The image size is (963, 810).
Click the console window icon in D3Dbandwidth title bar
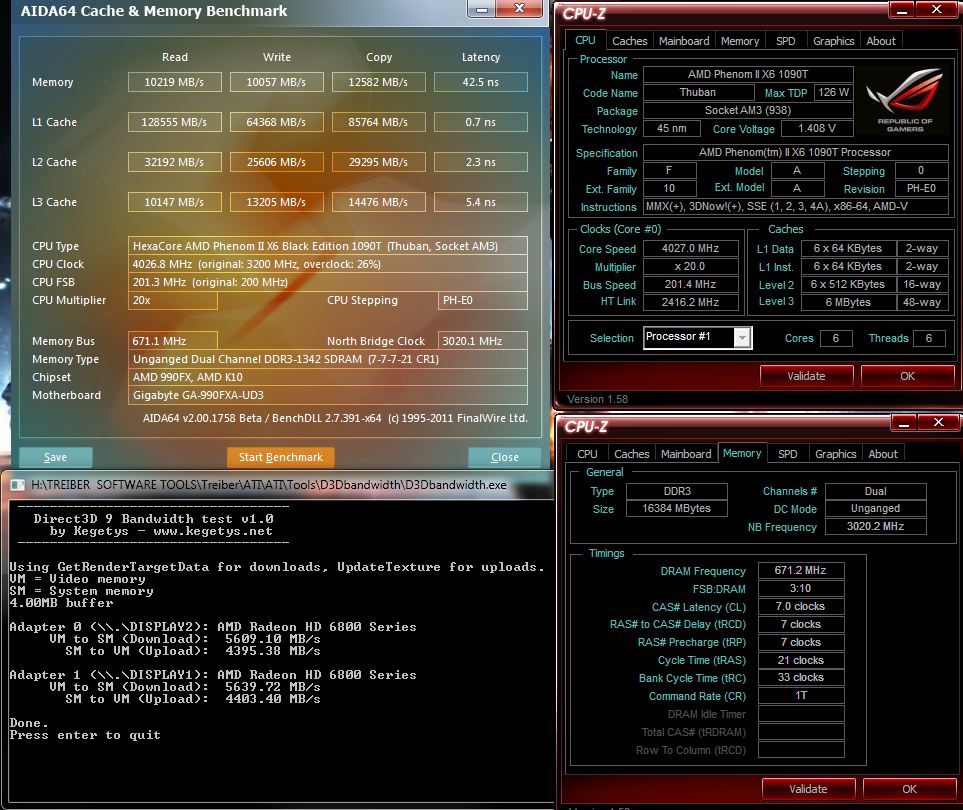[18, 485]
